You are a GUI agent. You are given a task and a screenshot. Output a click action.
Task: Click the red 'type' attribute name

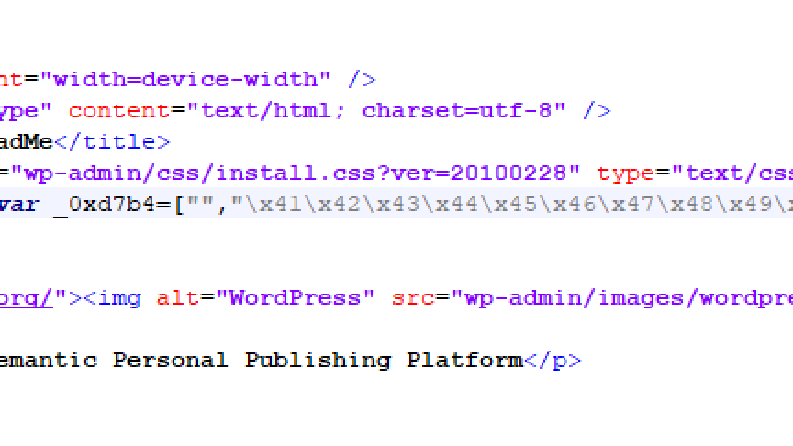pyautogui.click(x=626, y=174)
